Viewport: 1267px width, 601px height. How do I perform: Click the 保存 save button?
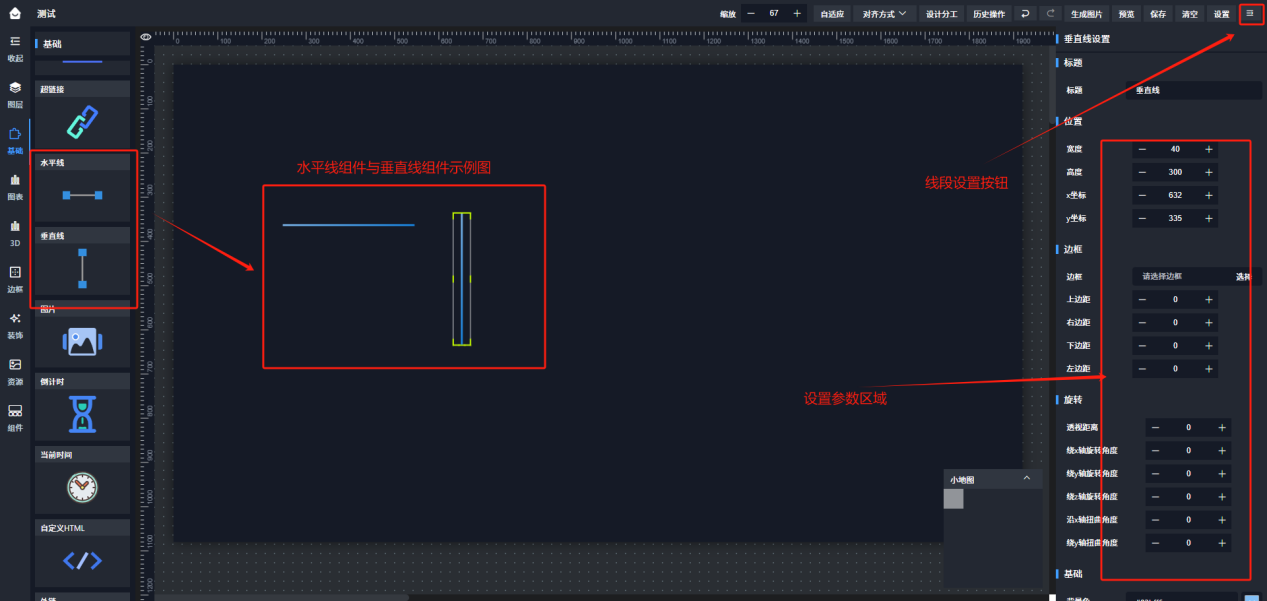coord(1158,14)
